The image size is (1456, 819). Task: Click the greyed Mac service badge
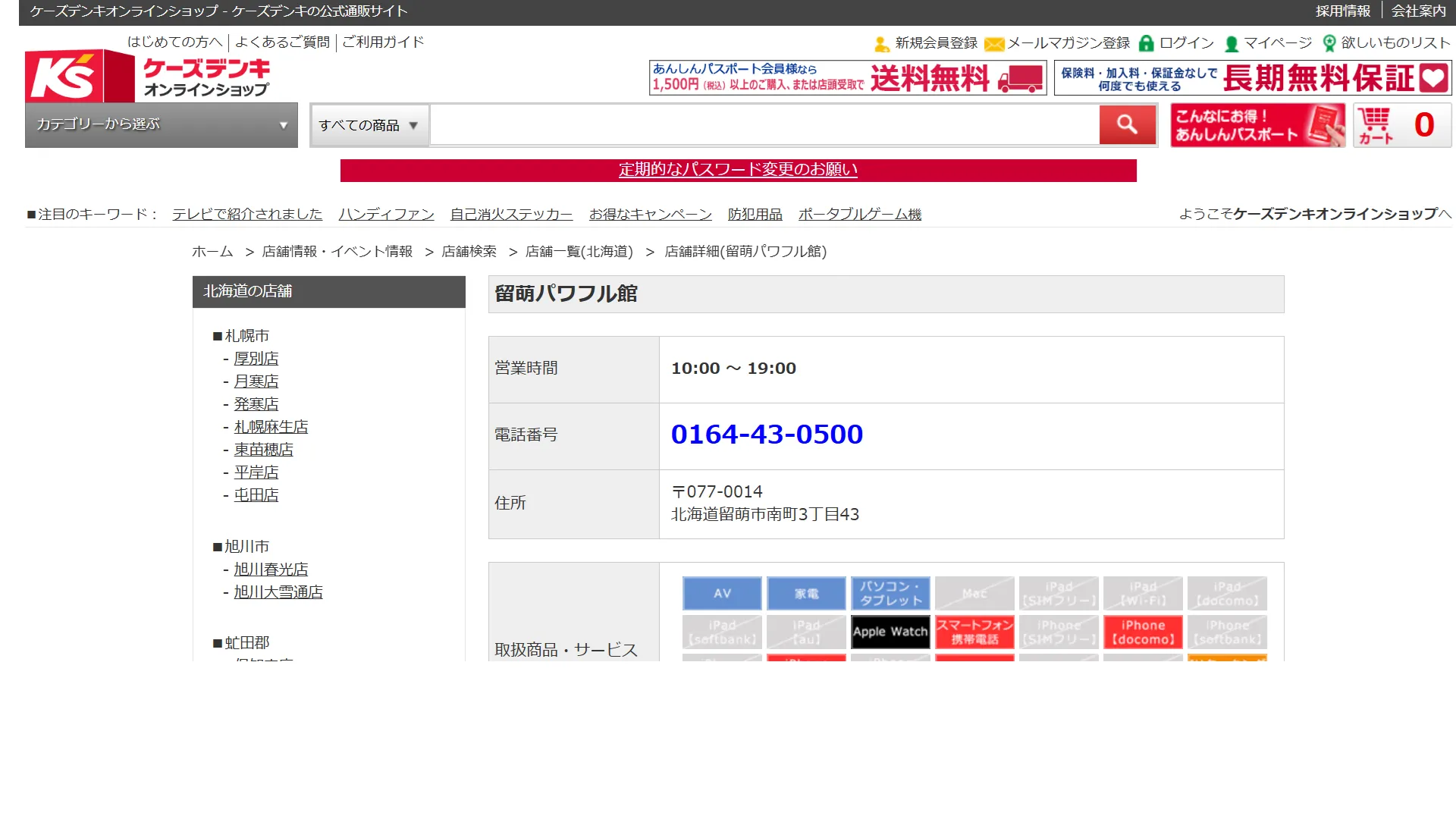(974, 594)
